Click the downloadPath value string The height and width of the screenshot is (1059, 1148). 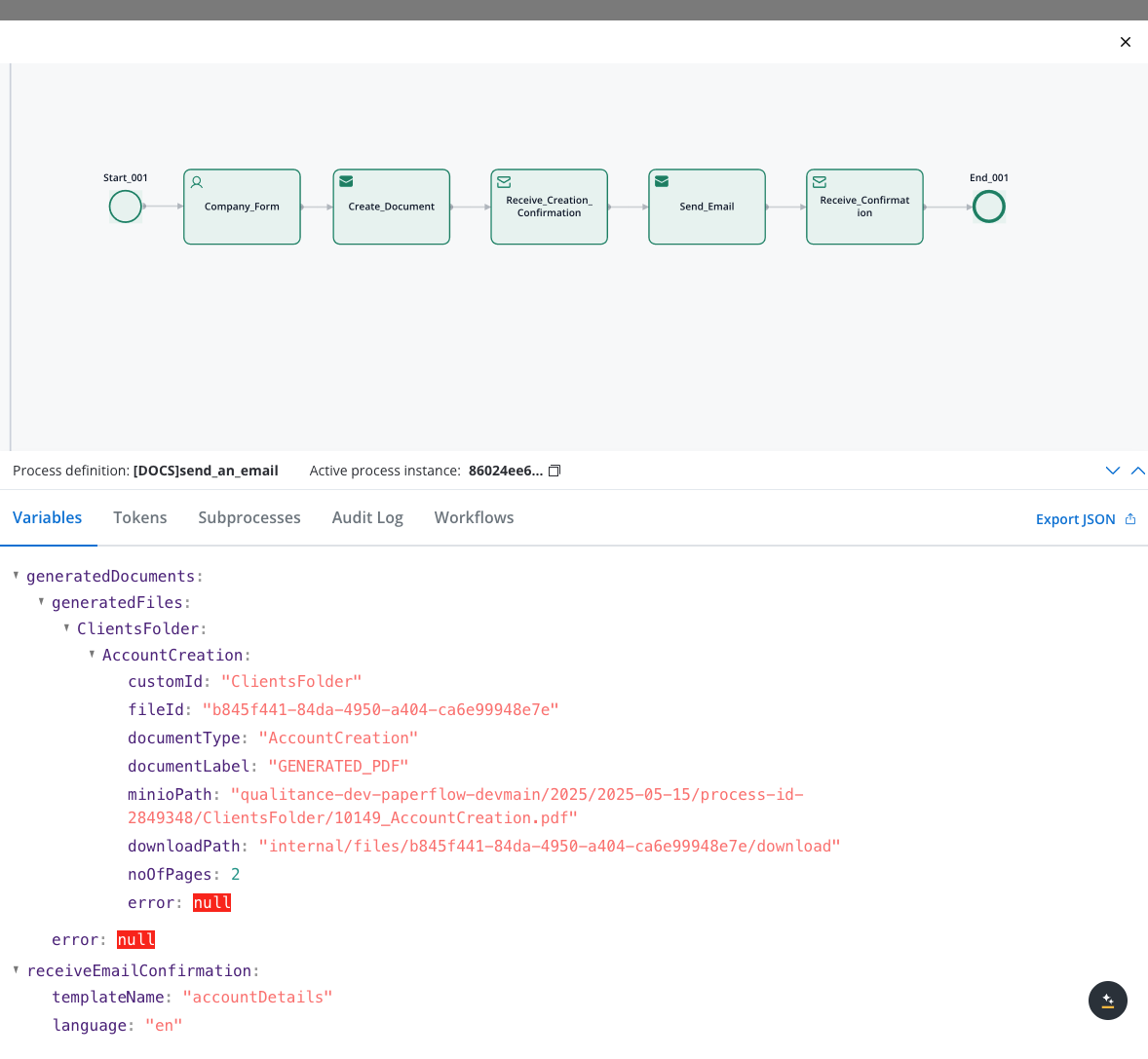[x=549, y=846]
